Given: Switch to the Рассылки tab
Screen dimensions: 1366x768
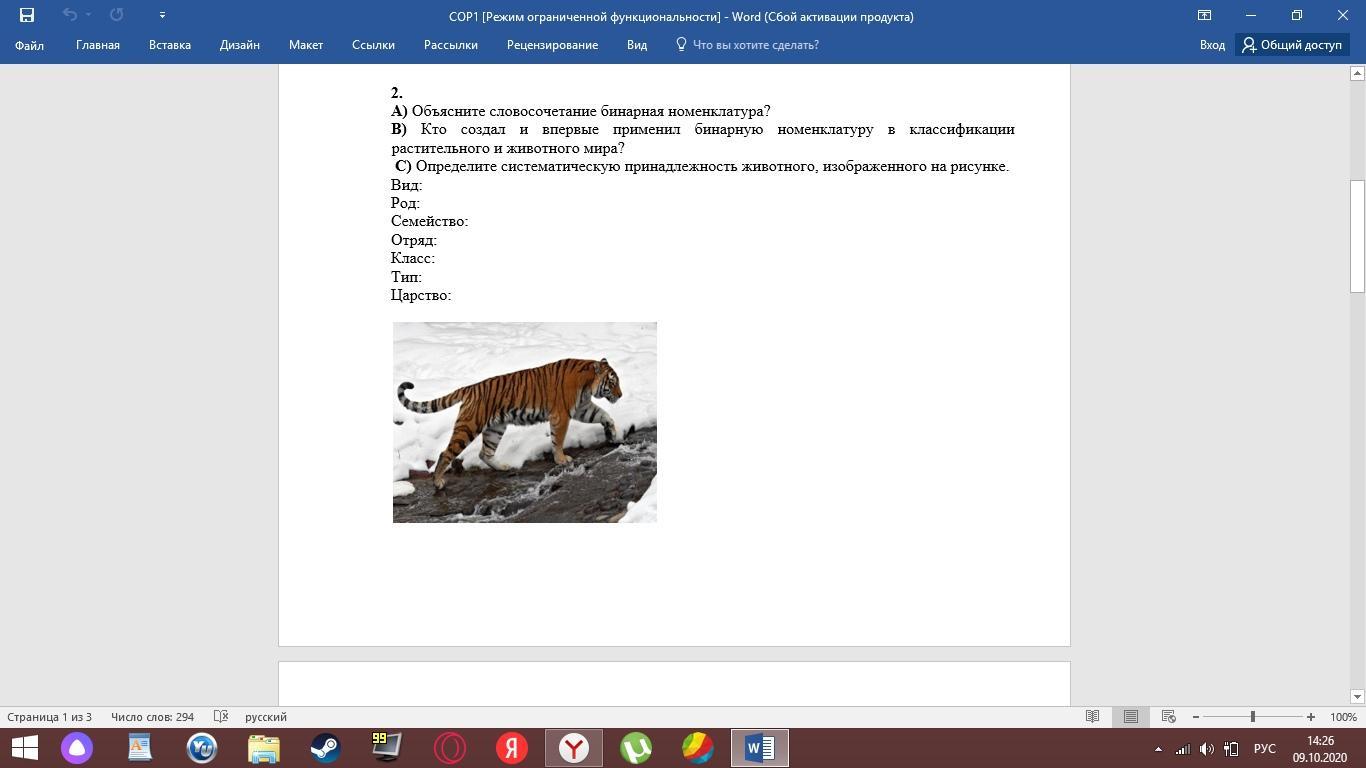Looking at the screenshot, I should (x=450, y=45).
